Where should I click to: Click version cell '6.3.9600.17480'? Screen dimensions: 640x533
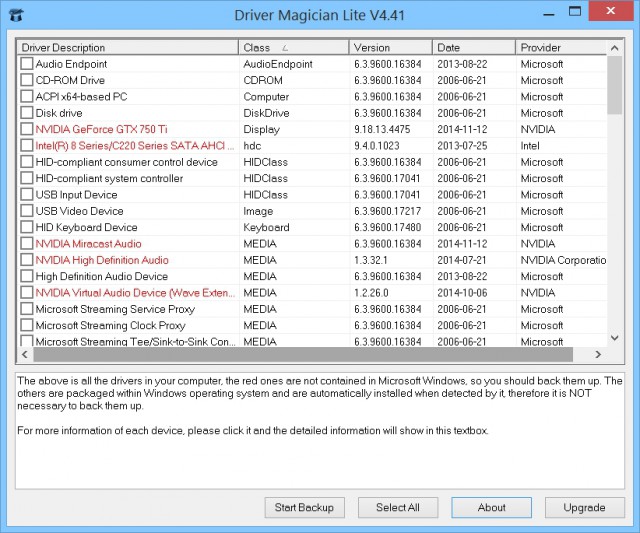[x=388, y=227]
